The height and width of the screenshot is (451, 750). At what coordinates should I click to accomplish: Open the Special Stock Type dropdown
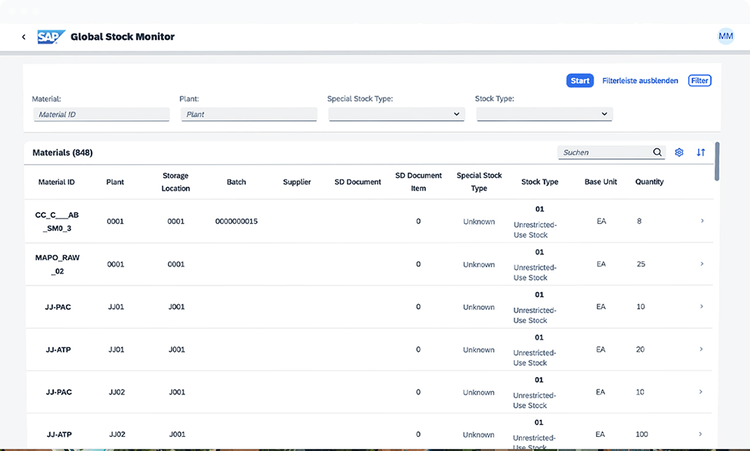pos(397,114)
